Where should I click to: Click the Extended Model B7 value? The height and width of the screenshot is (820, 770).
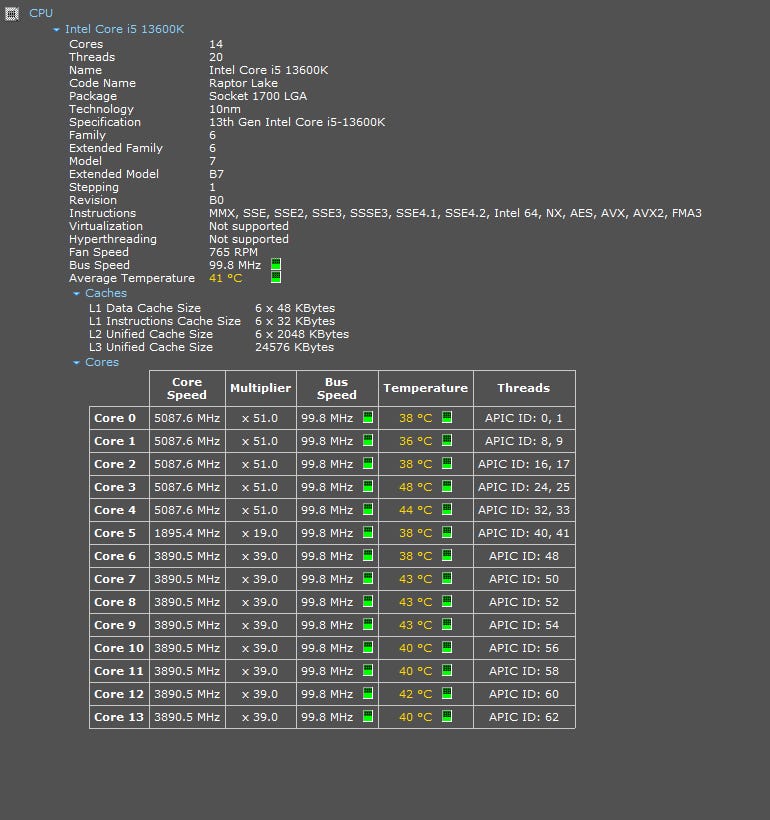point(217,174)
